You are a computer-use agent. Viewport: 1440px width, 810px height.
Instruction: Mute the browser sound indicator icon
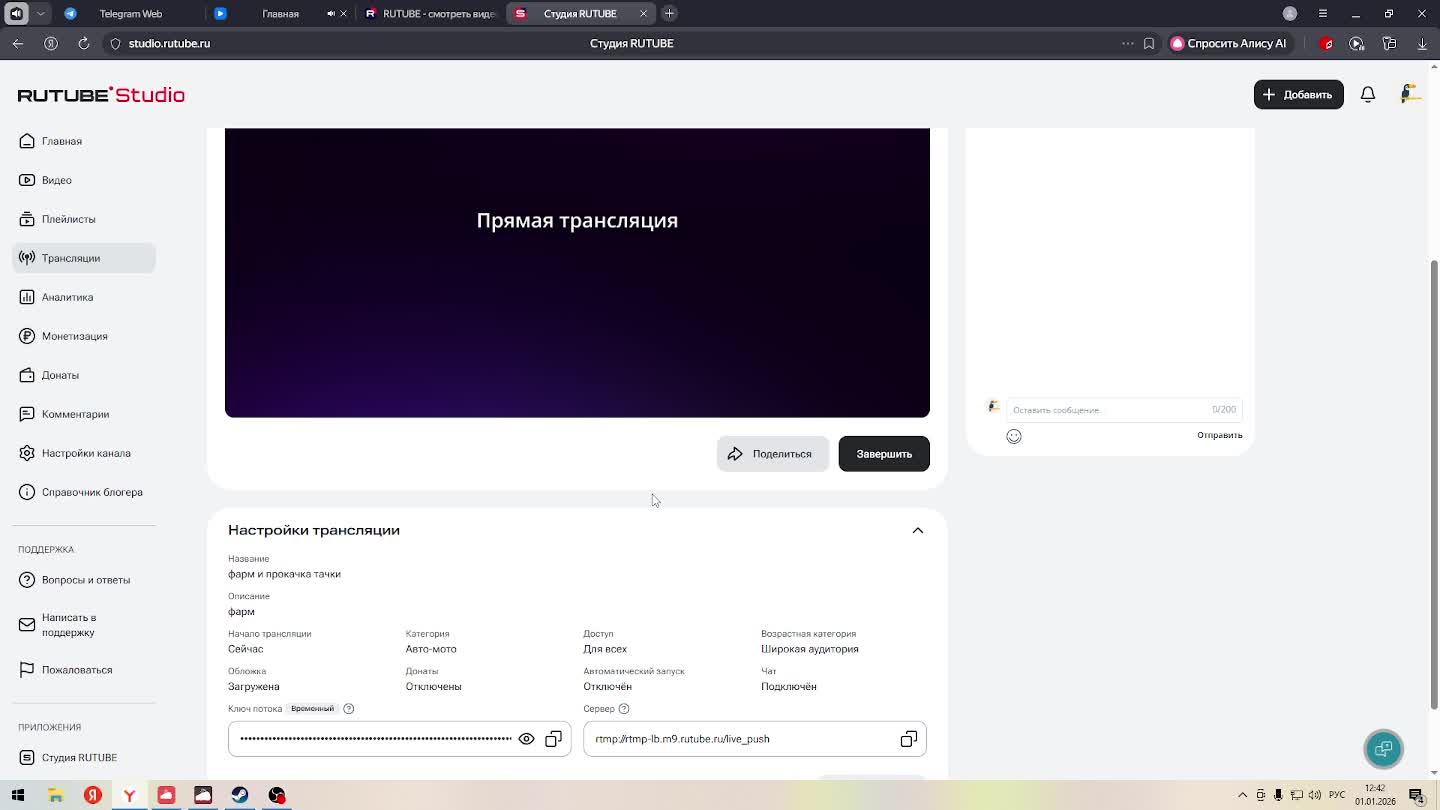tap(16, 14)
